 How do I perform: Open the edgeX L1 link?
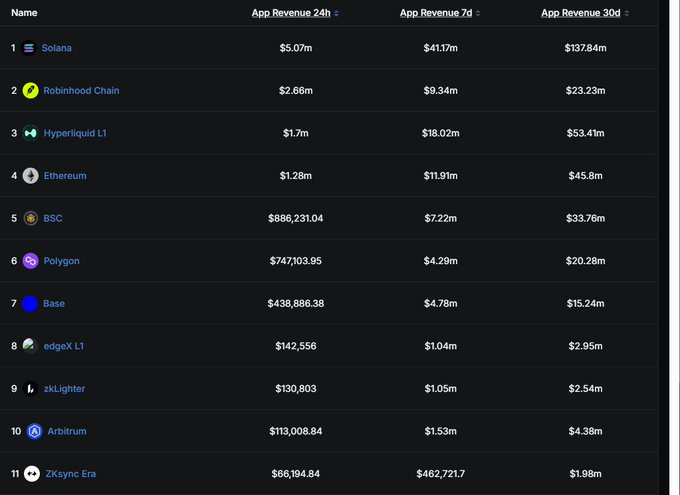tap(64, 346)
